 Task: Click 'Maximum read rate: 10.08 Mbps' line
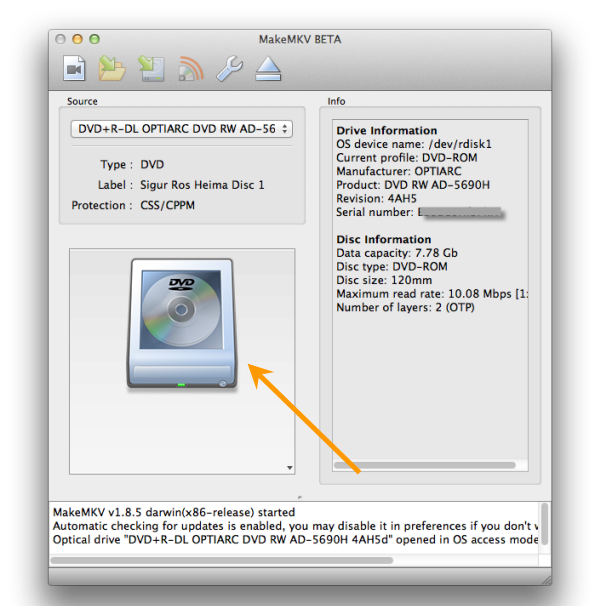[432, 294]
